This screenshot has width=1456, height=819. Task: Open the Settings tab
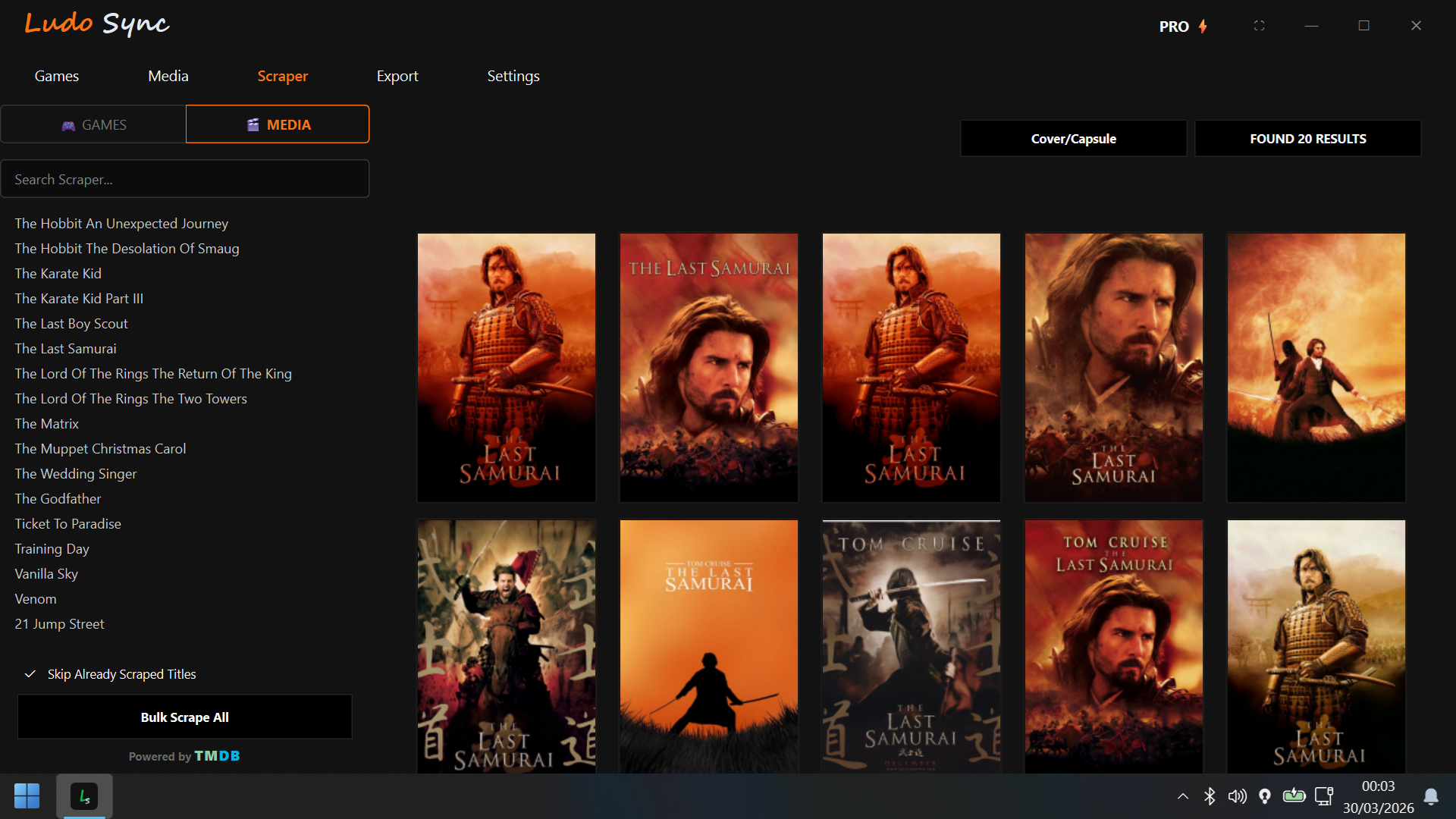pos(513,76)
